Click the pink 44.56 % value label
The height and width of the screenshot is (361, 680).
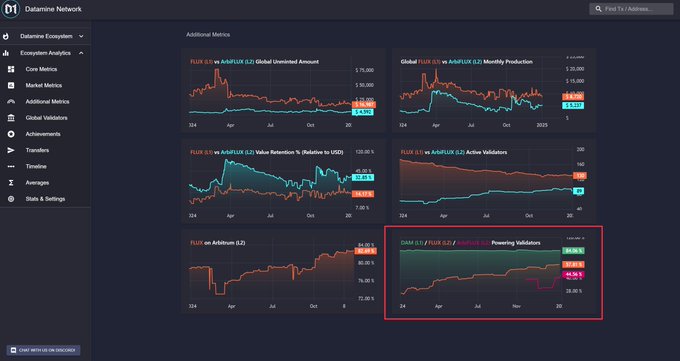pos(573,274)
